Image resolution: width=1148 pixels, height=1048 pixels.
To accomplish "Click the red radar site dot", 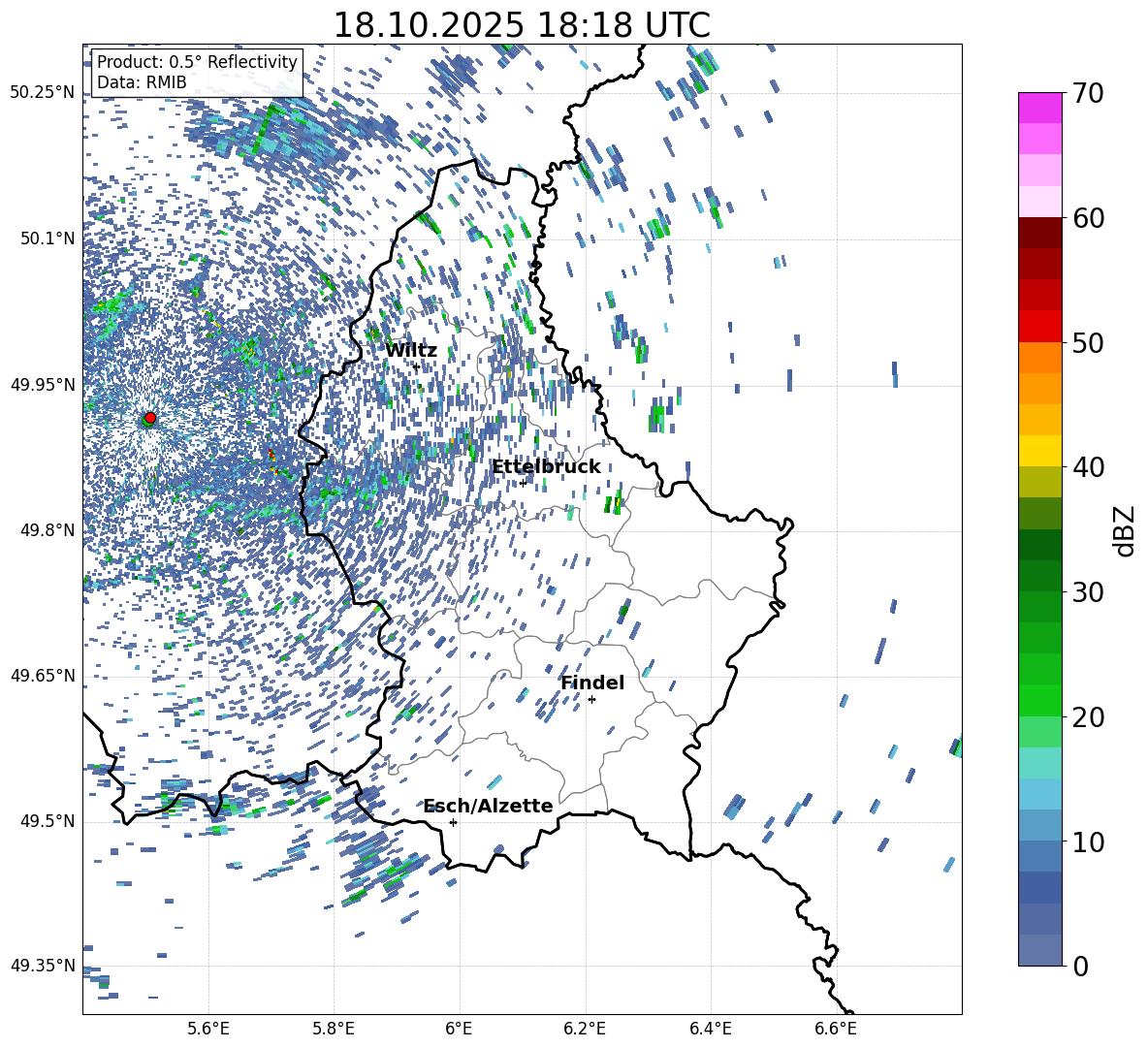I will coord(149,418).
